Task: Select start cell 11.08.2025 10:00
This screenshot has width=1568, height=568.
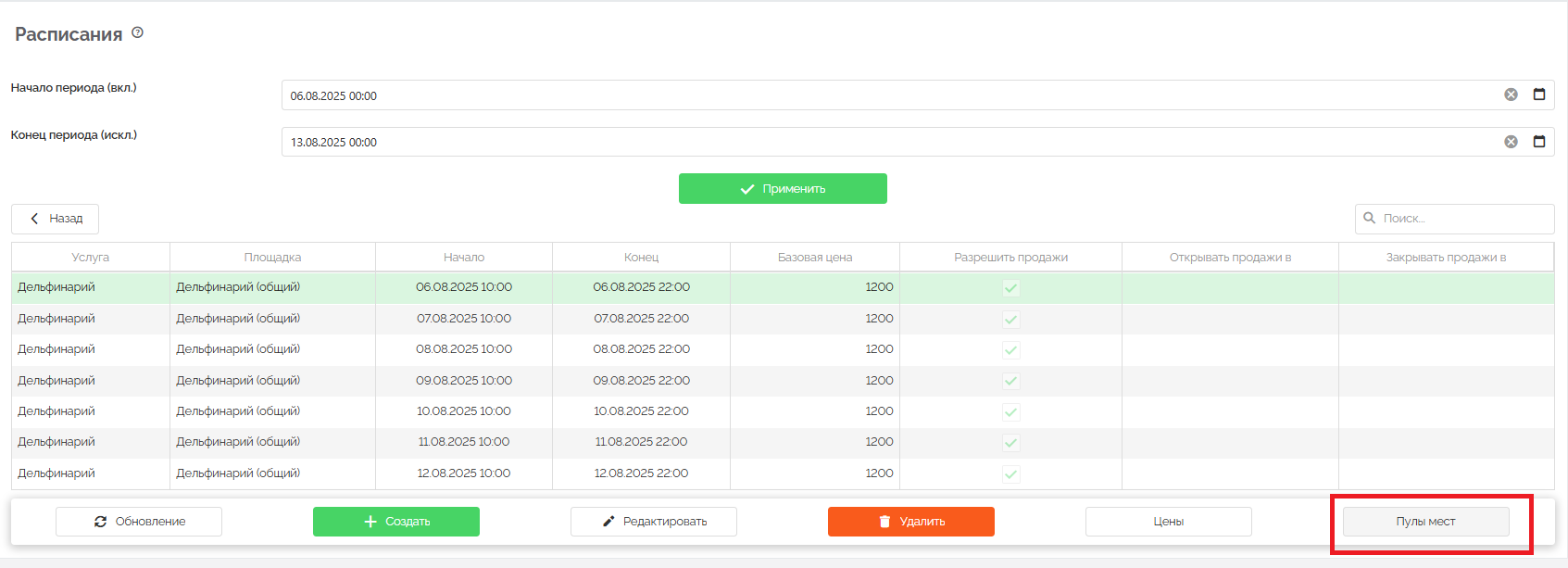Action: [x=464, y=442]
